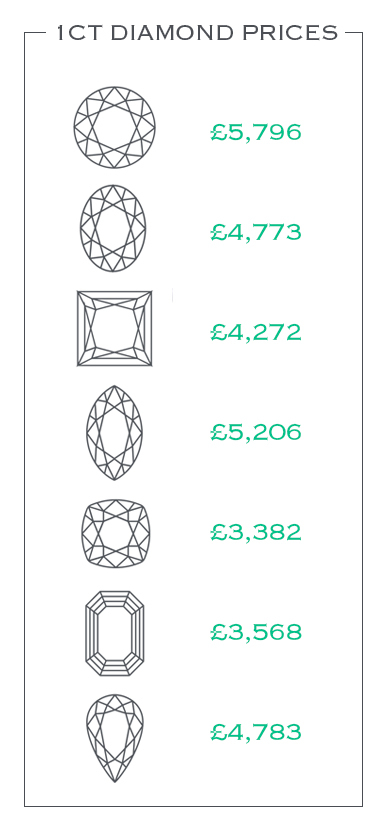The height and width of the screenshot is (829, 391).
Task: Choose the square princess cut diamond icon
Action: (115, 328)
